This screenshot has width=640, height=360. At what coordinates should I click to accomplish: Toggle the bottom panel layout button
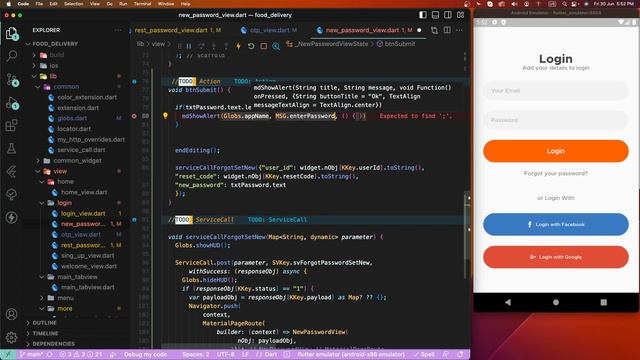(436, 15)
